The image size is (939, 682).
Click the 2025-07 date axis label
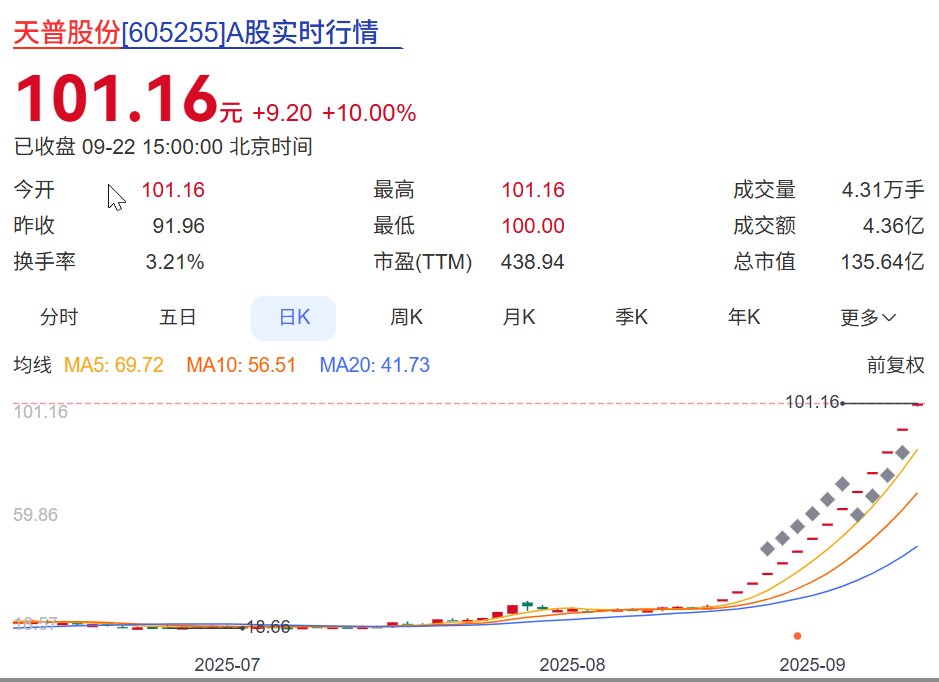click(227, 665)
